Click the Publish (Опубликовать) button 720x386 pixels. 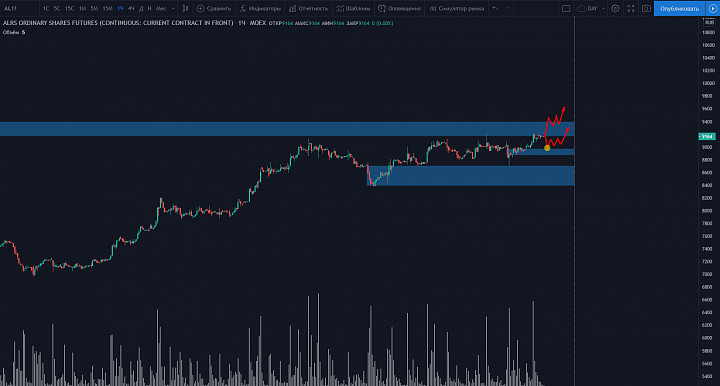[x=680, y=8]
